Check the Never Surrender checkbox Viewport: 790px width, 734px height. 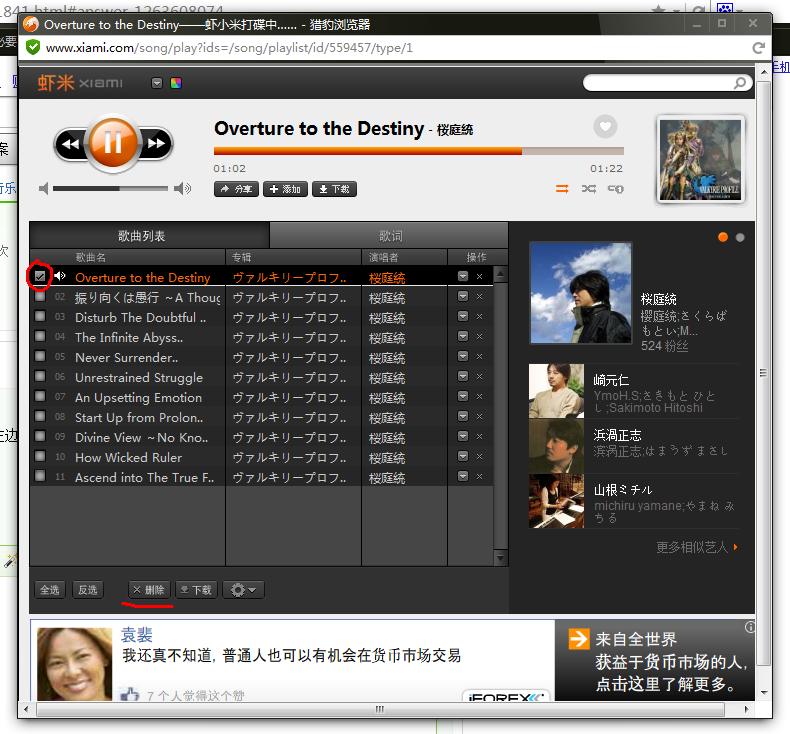click(40, 356)
